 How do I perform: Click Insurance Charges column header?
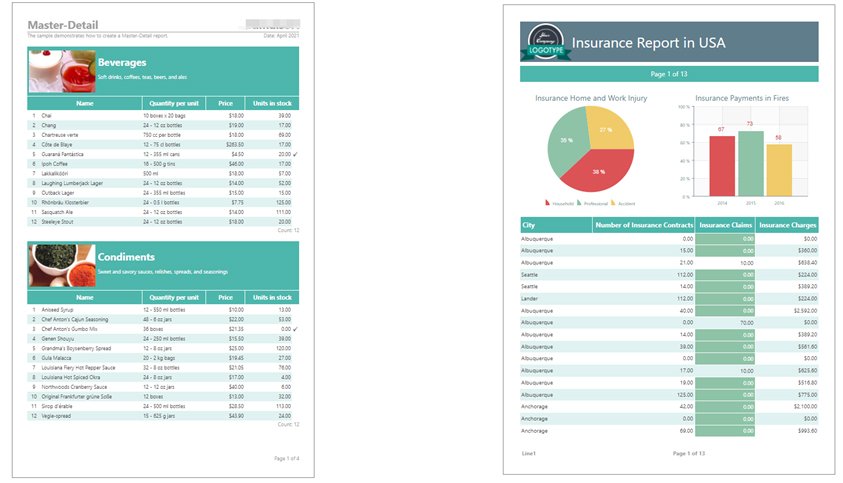[788, 225]
